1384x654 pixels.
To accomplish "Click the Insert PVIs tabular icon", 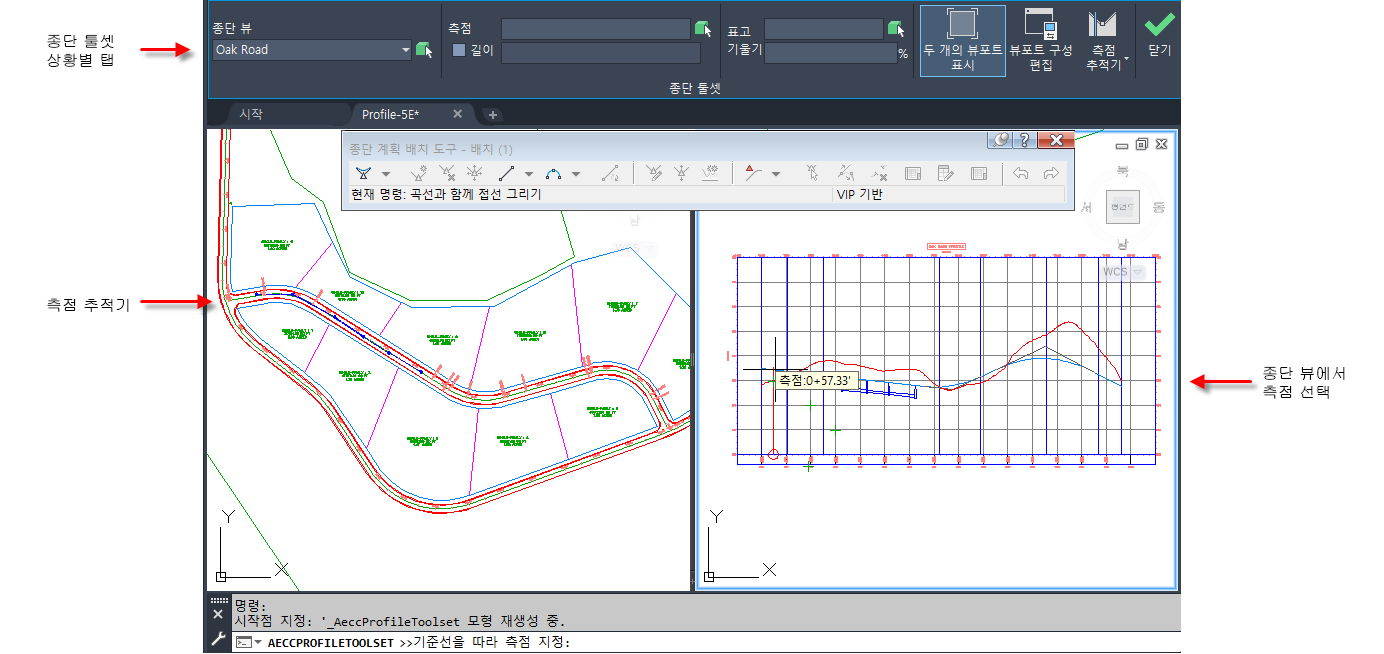I will 653,173.
